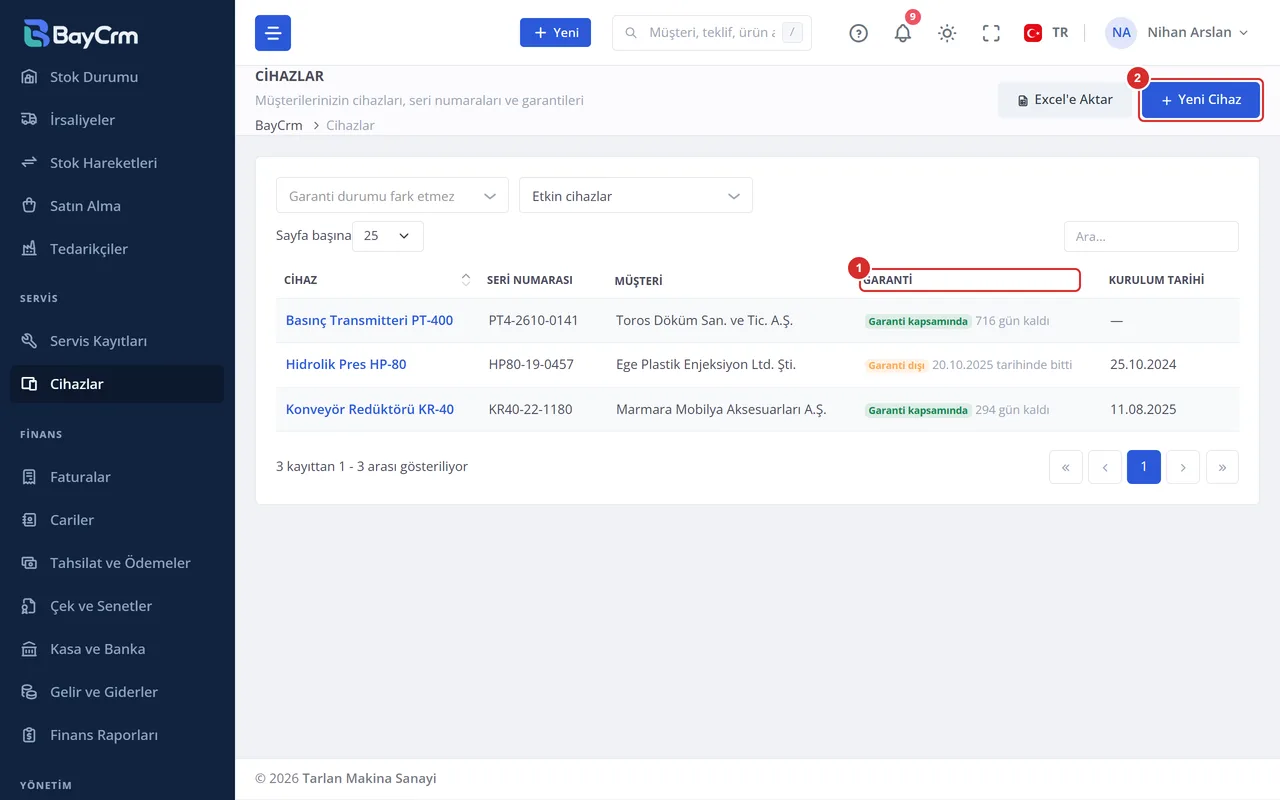Select Cihazlar in the sidebar
1280x800 pixels.
click(x=117, y=384)
